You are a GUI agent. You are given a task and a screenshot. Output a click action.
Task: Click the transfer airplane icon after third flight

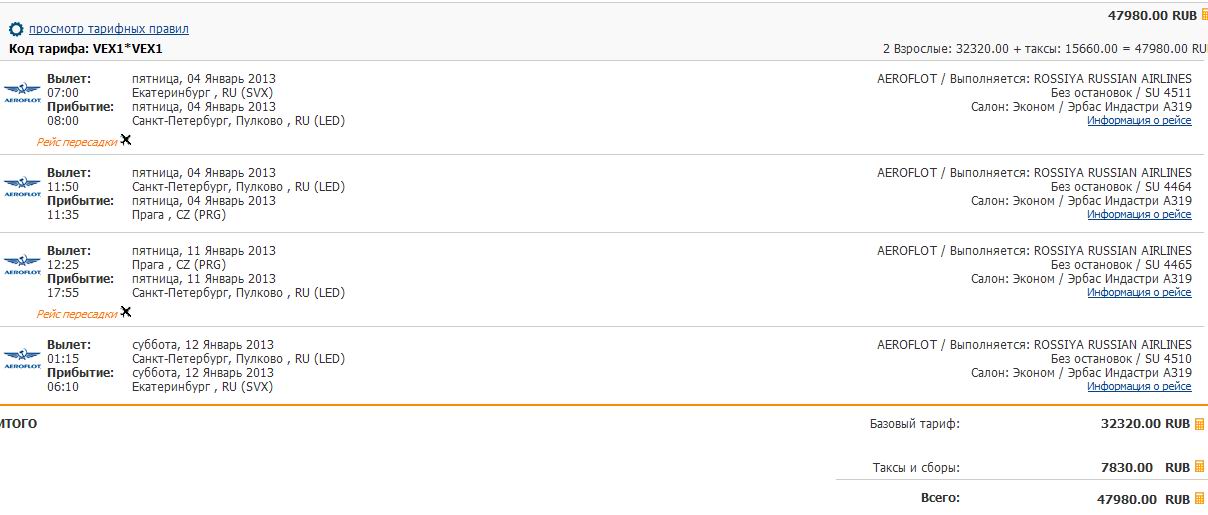(125, 312)
